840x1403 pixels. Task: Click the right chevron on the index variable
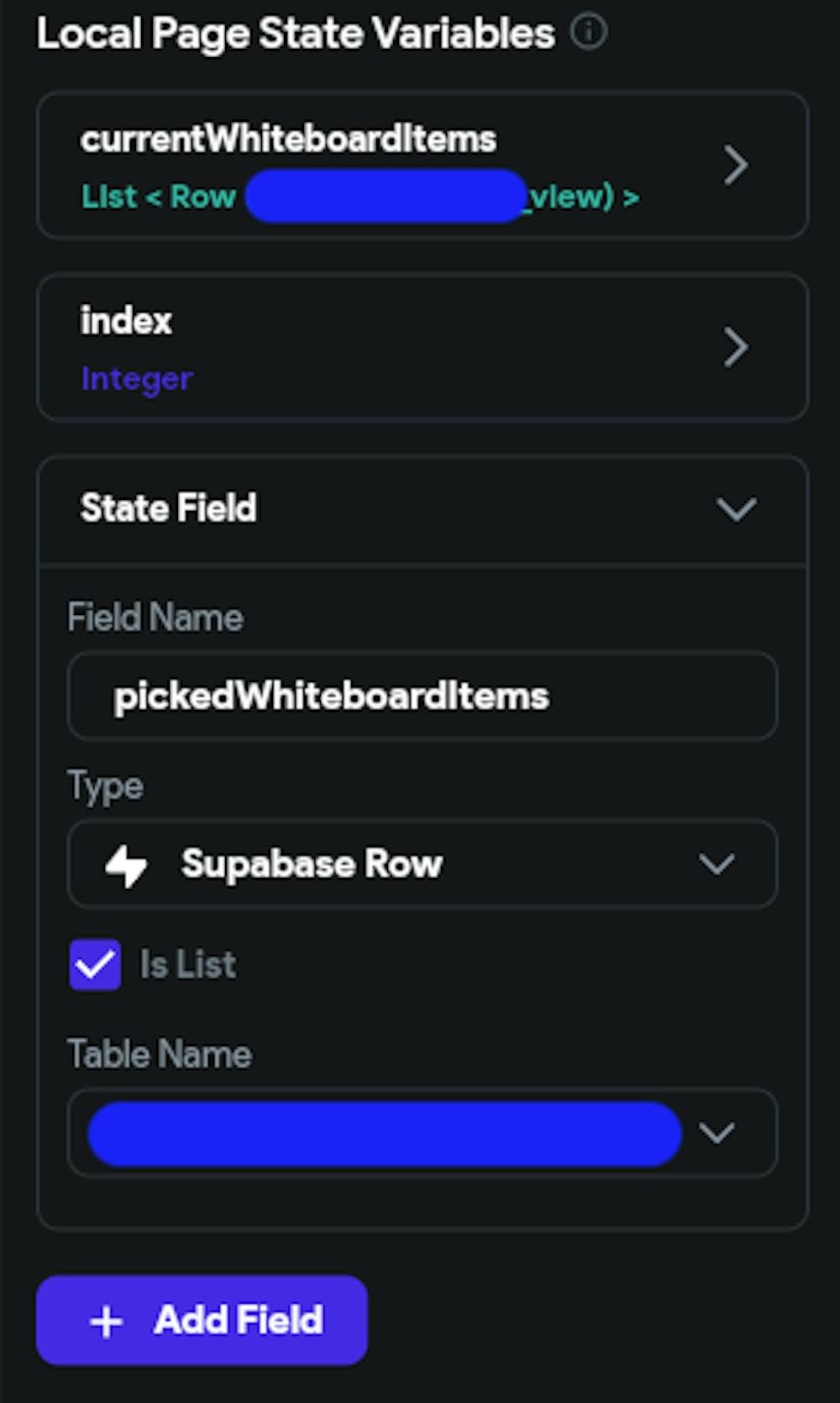736,347
